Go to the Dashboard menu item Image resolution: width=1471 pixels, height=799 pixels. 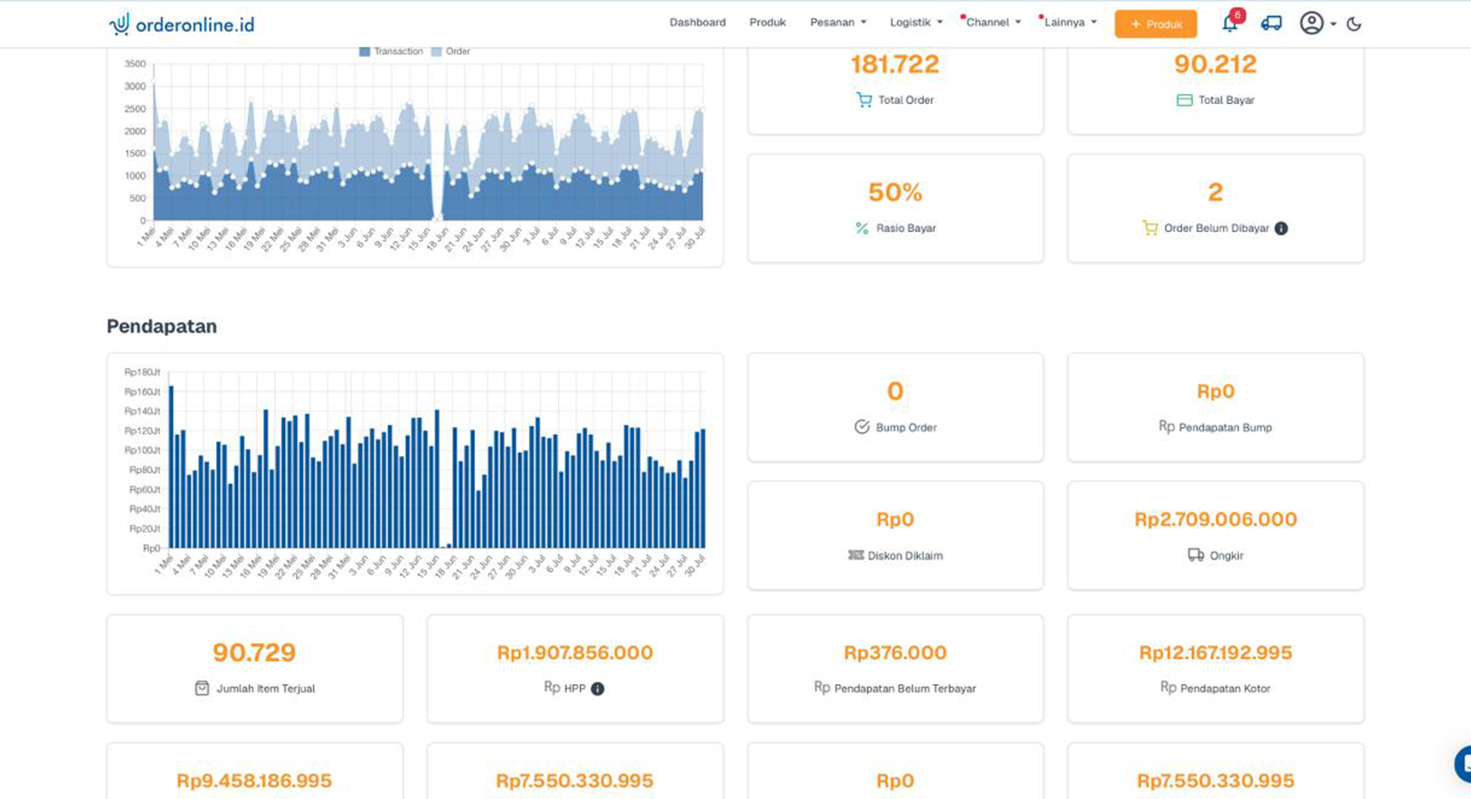click(698, 22)
